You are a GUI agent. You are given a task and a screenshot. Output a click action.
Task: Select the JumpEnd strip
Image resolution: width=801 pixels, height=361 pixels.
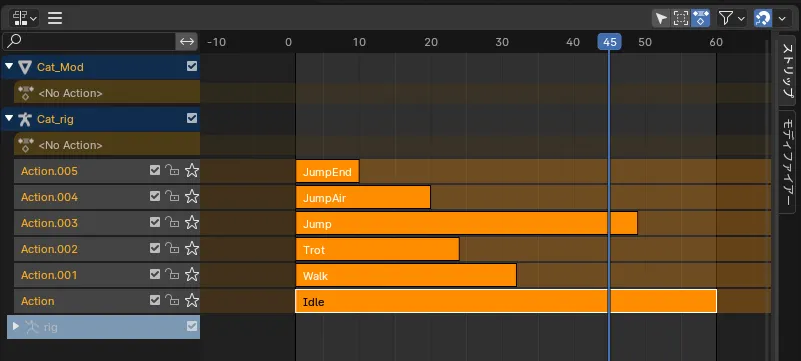point(327,172)
